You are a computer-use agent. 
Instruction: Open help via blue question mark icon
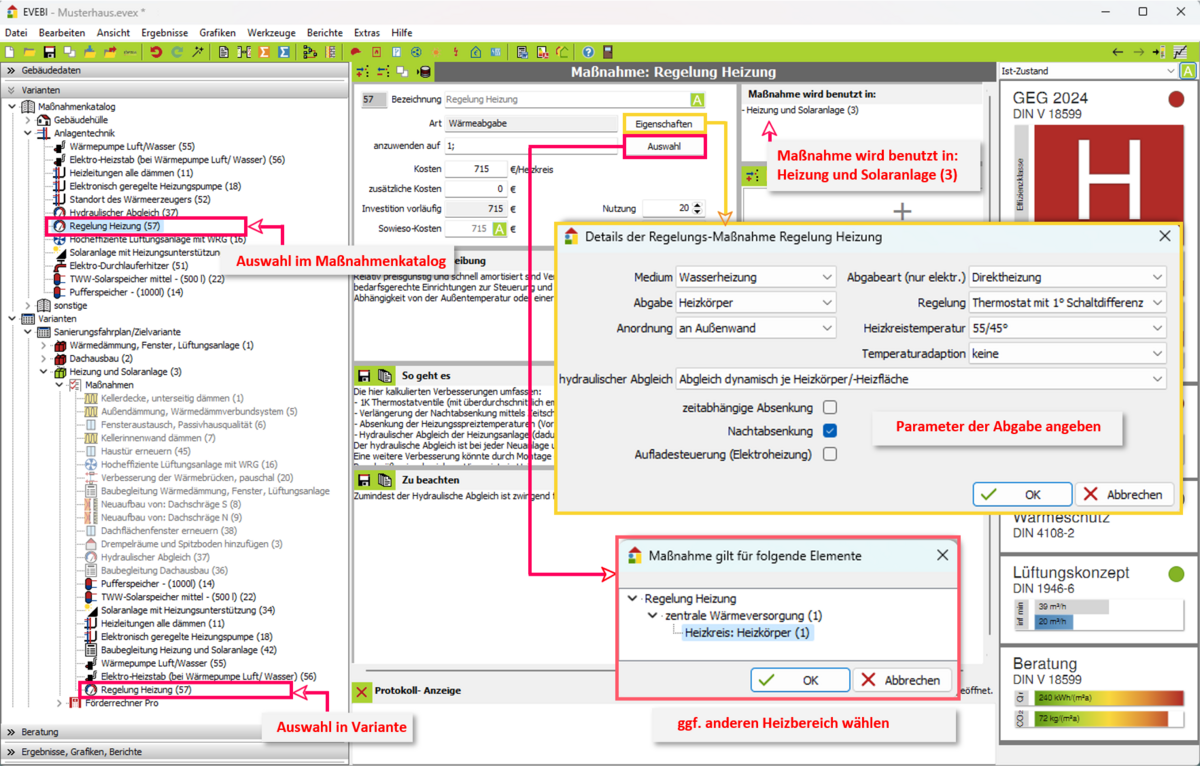(588, 52)
